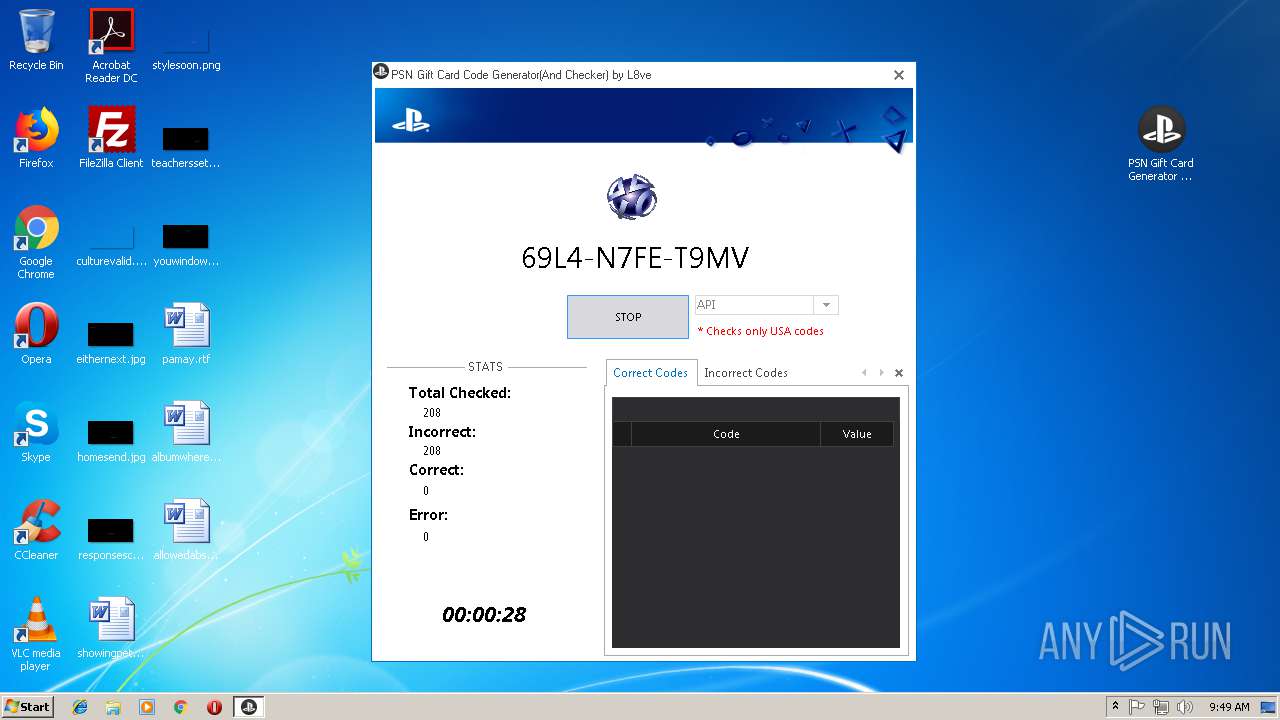Click the generated code 69L4-N7FE-T9MV
The height and width of the screenshot is (720, 1280).
coord(635,258)
